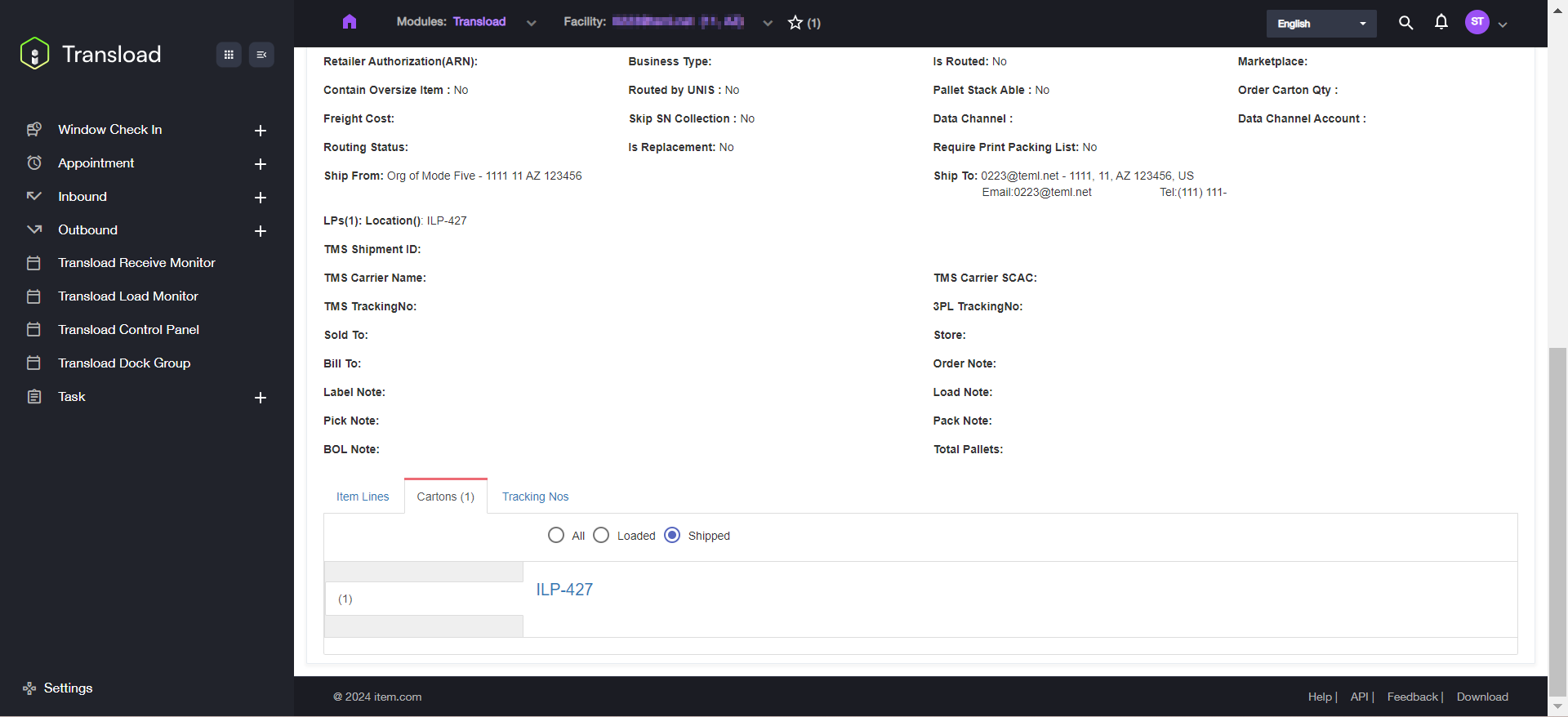Select the Loaded radio button

click(x=601, y=535)
